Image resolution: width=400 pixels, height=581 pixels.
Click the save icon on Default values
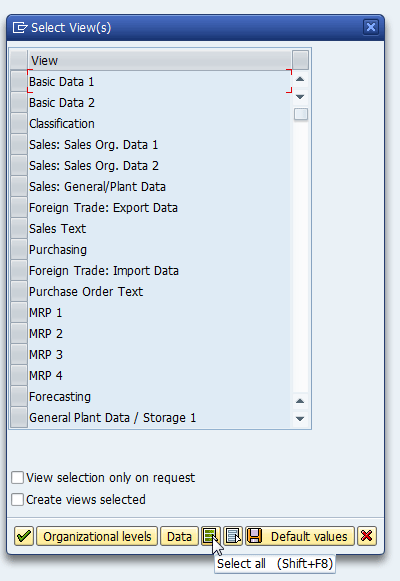click(255, 536)
